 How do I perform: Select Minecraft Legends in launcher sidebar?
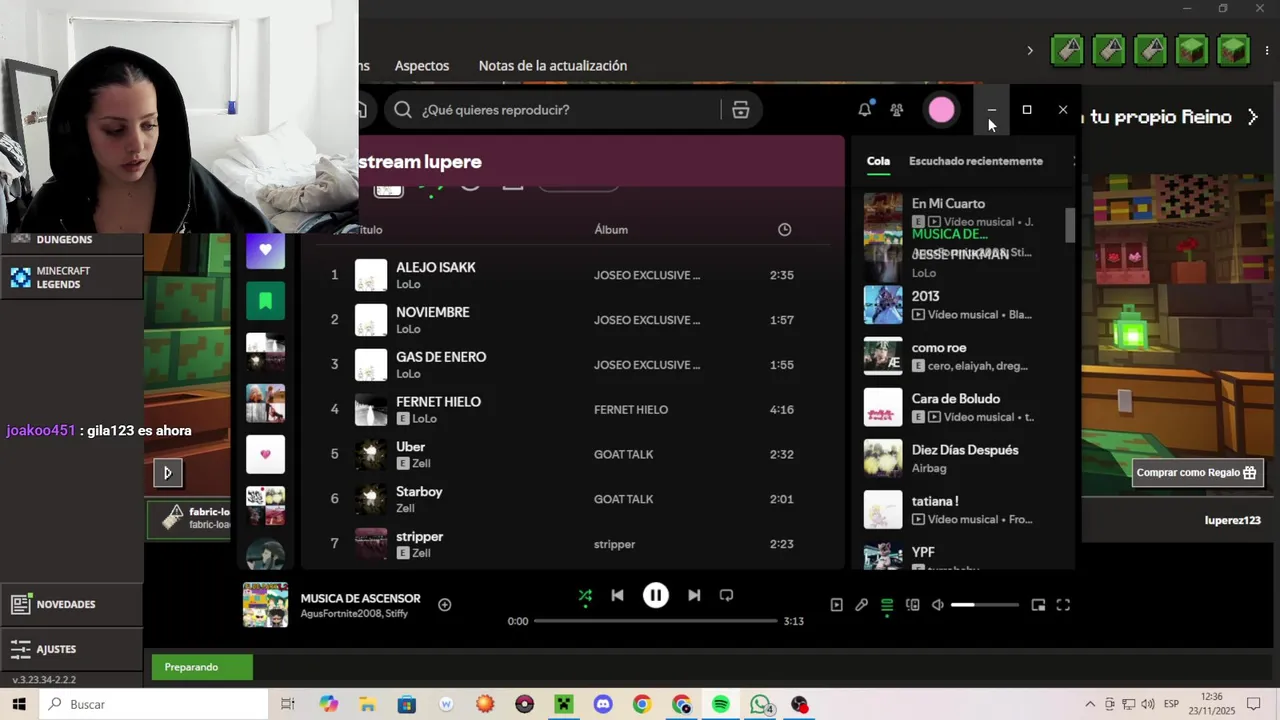(x=72, y=278)
